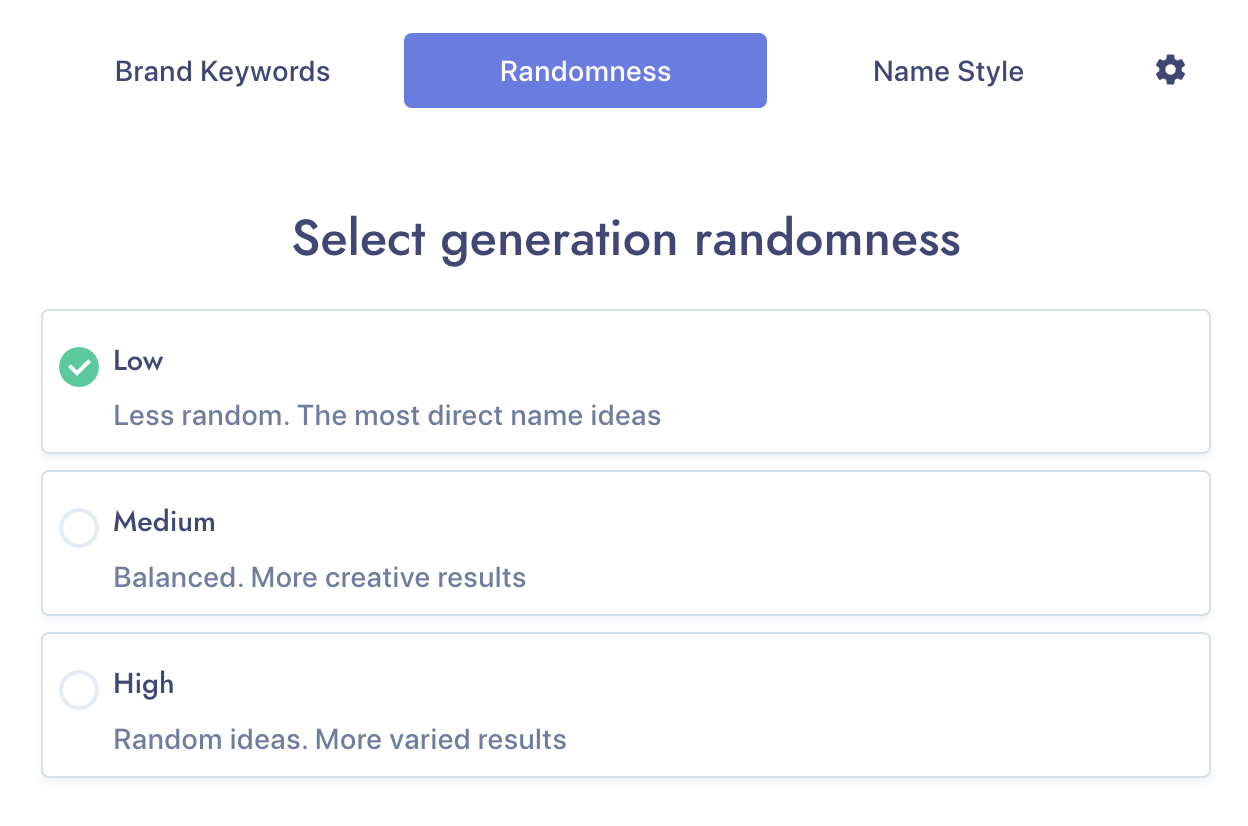Image resolution: width=1248 pixels, height=826 pixels.
Task: Click the Low option title text
Action: click(138, 361)
